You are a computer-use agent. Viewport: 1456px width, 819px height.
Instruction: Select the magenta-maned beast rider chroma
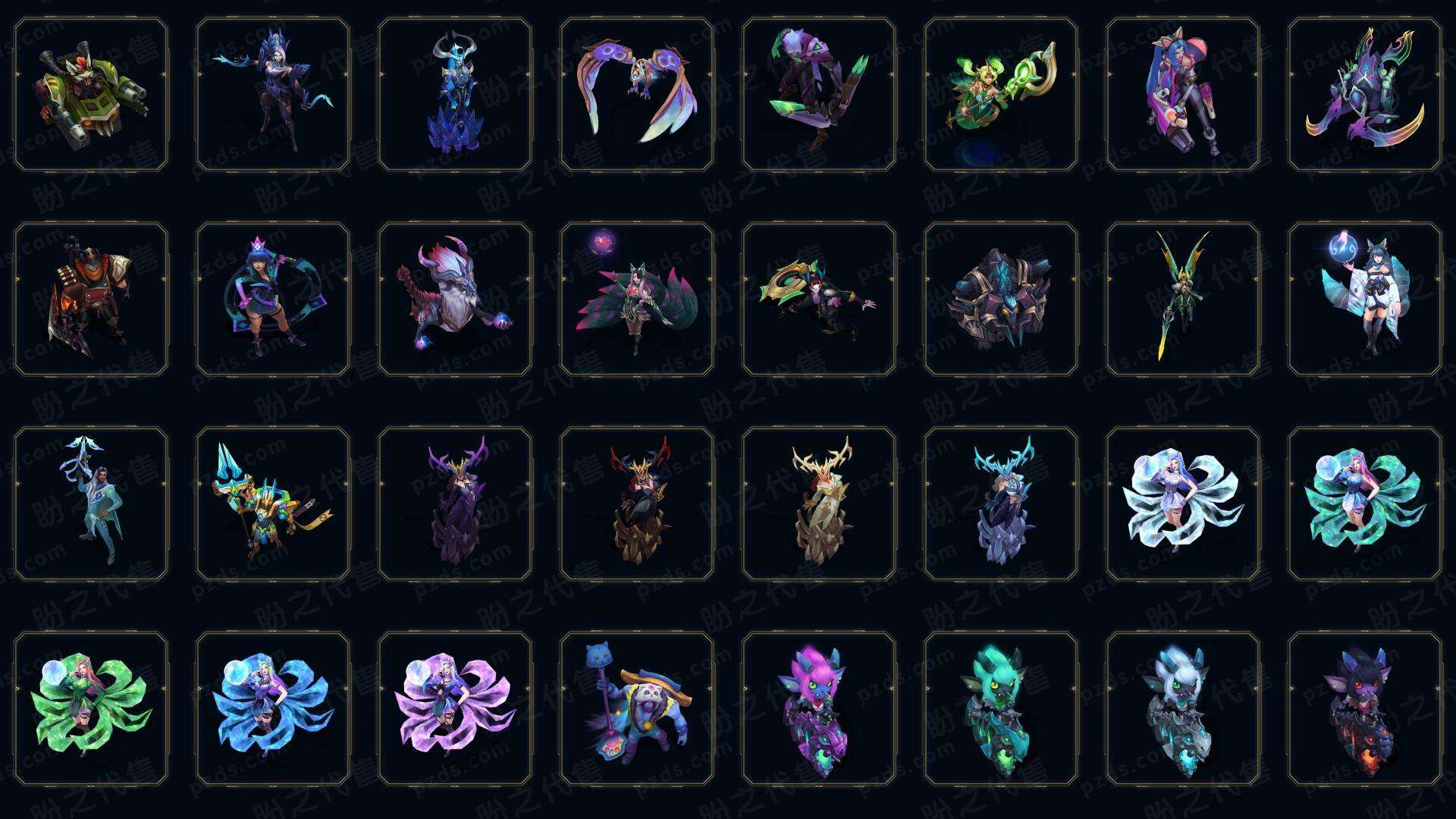pyautogui.click(x=819, y=708)
